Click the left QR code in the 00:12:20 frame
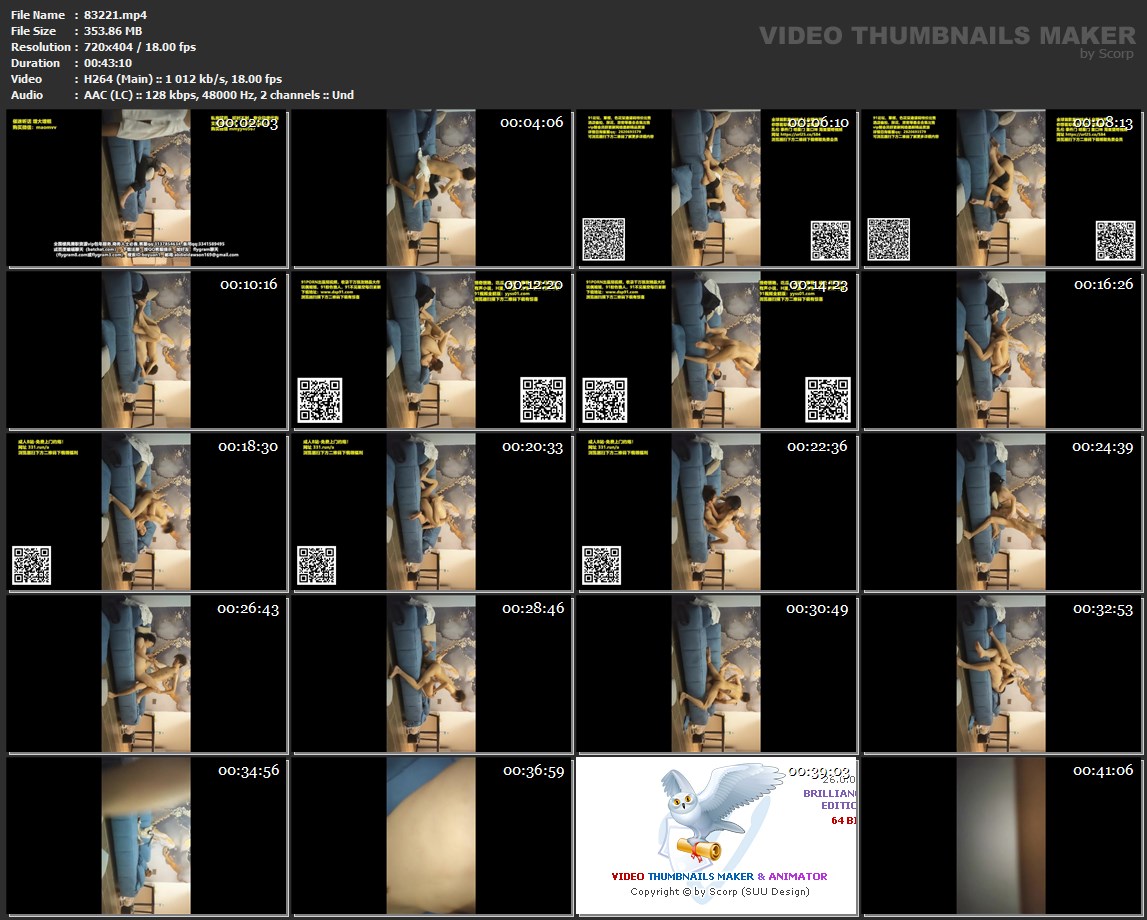Screen dimensions: 1147x920 click(x=319, y=400)
